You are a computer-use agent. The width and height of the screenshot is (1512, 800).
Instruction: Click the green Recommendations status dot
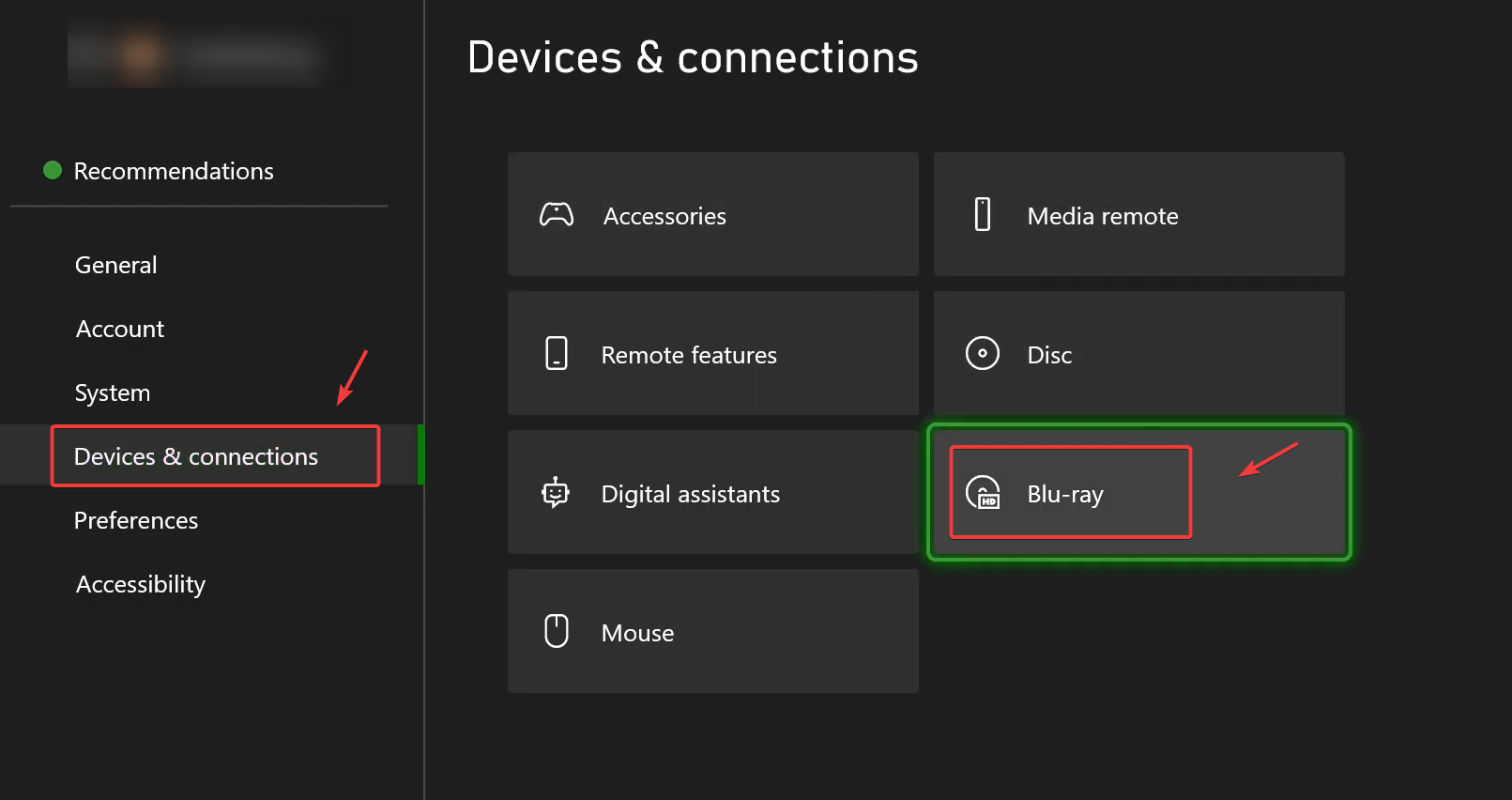click(x=53, y=170)
